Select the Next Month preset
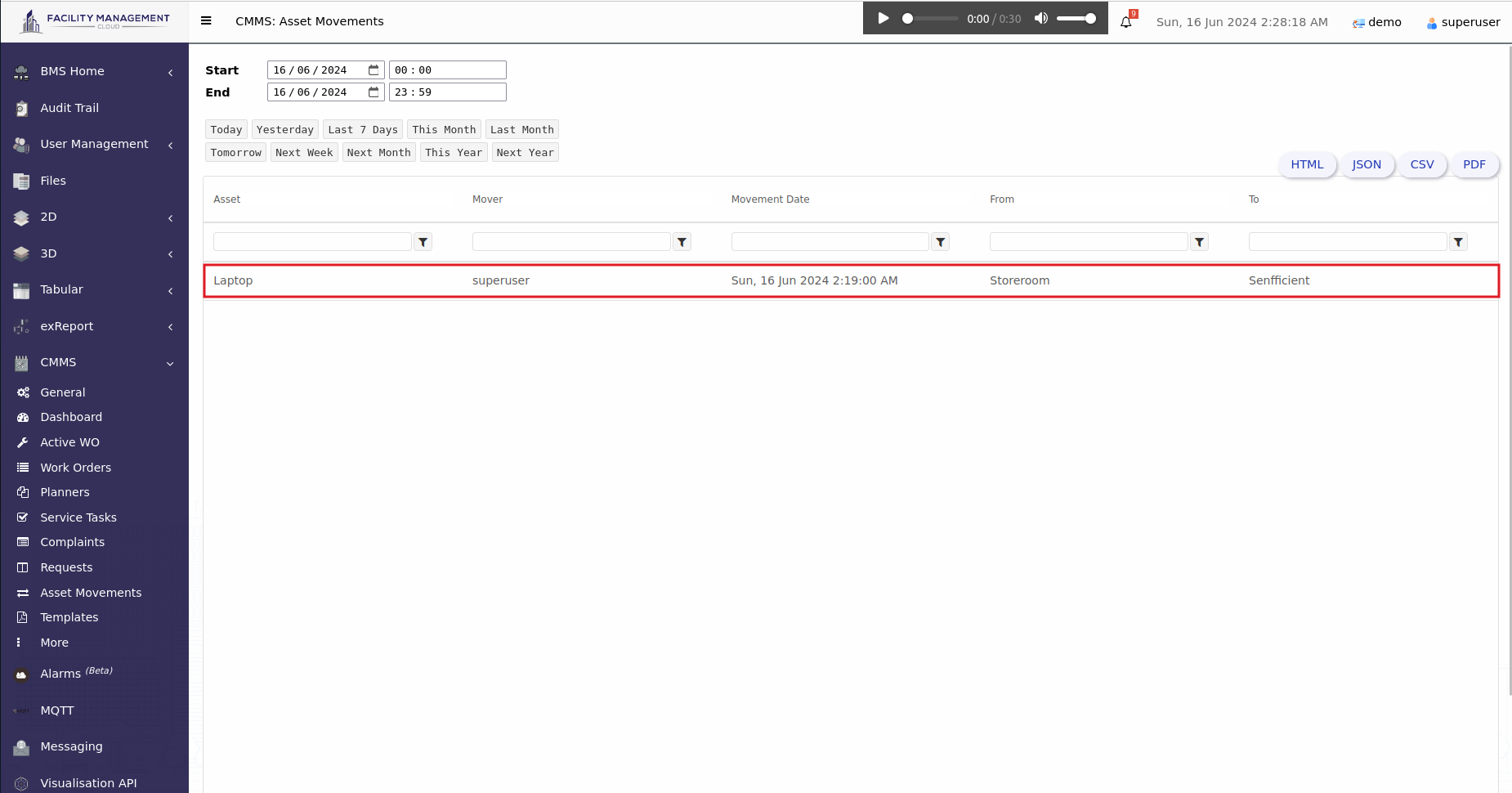1512x793 pixels. (x=379, y=152)
